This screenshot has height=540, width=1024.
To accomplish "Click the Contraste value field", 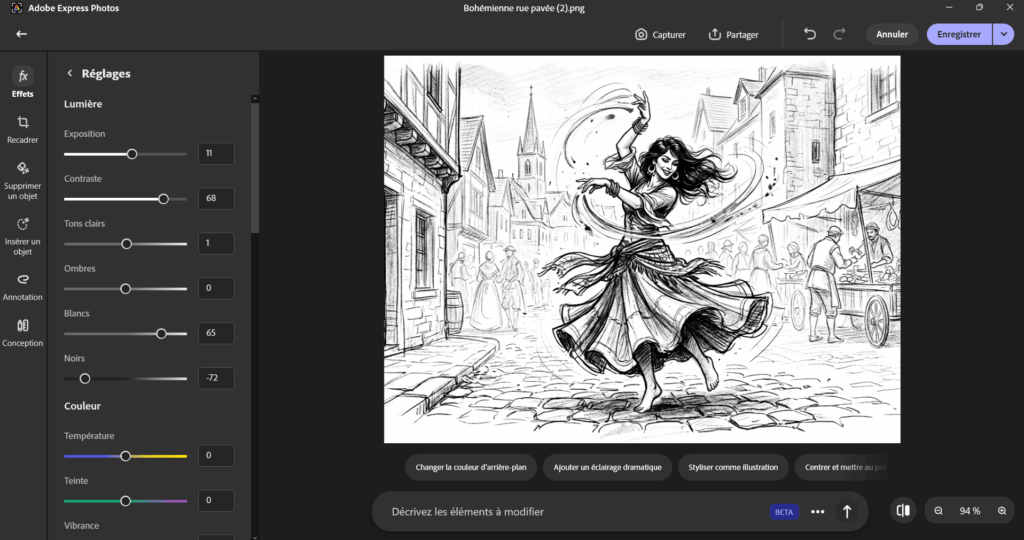I will point(216,199).
